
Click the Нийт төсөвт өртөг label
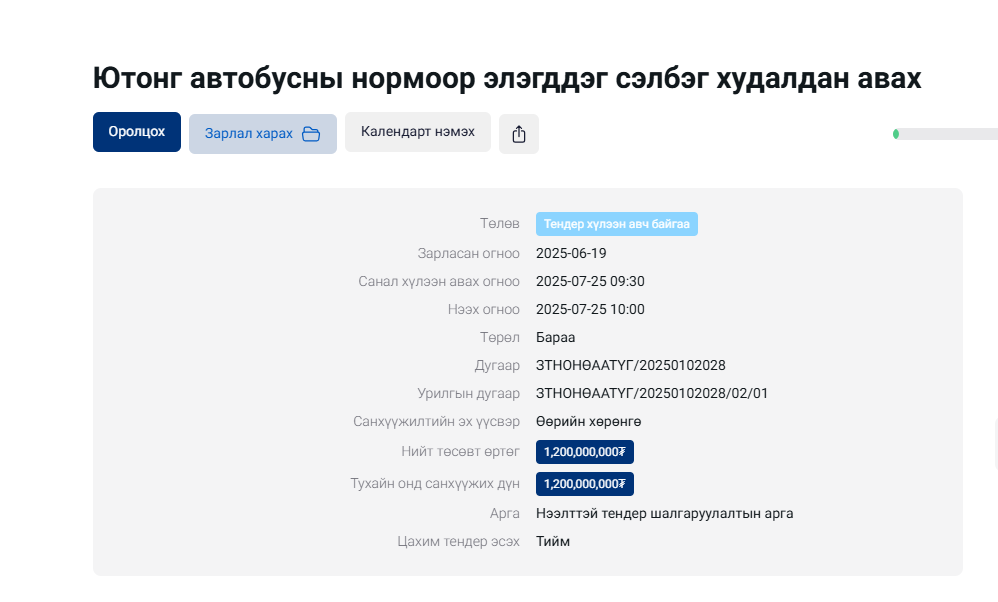click(460, 451)
